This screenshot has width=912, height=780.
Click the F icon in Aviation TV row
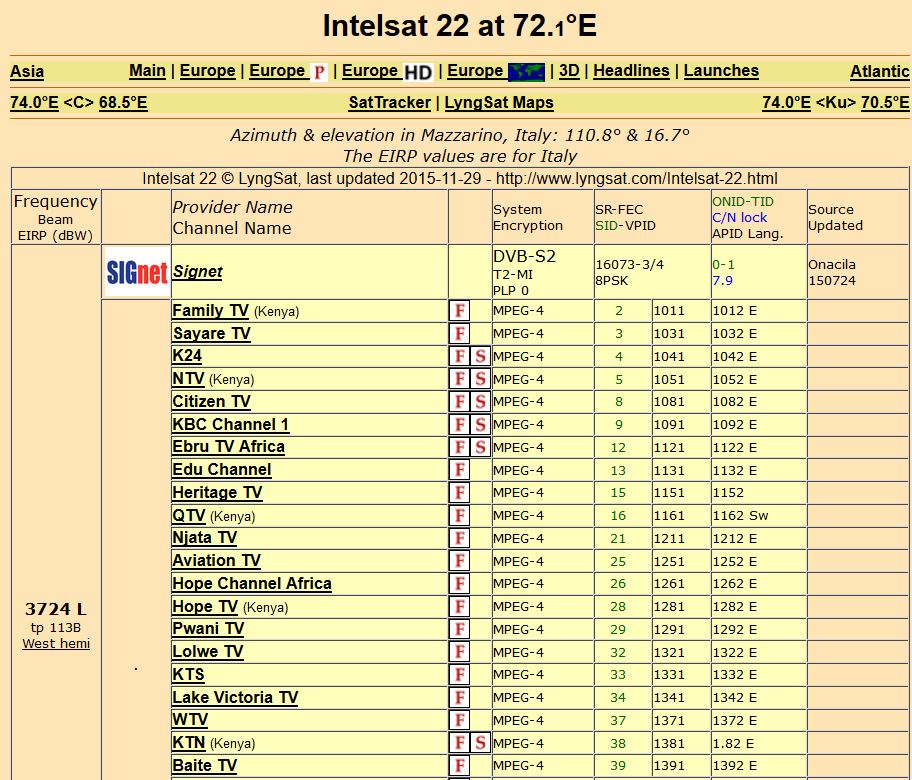tap(459, 561)
